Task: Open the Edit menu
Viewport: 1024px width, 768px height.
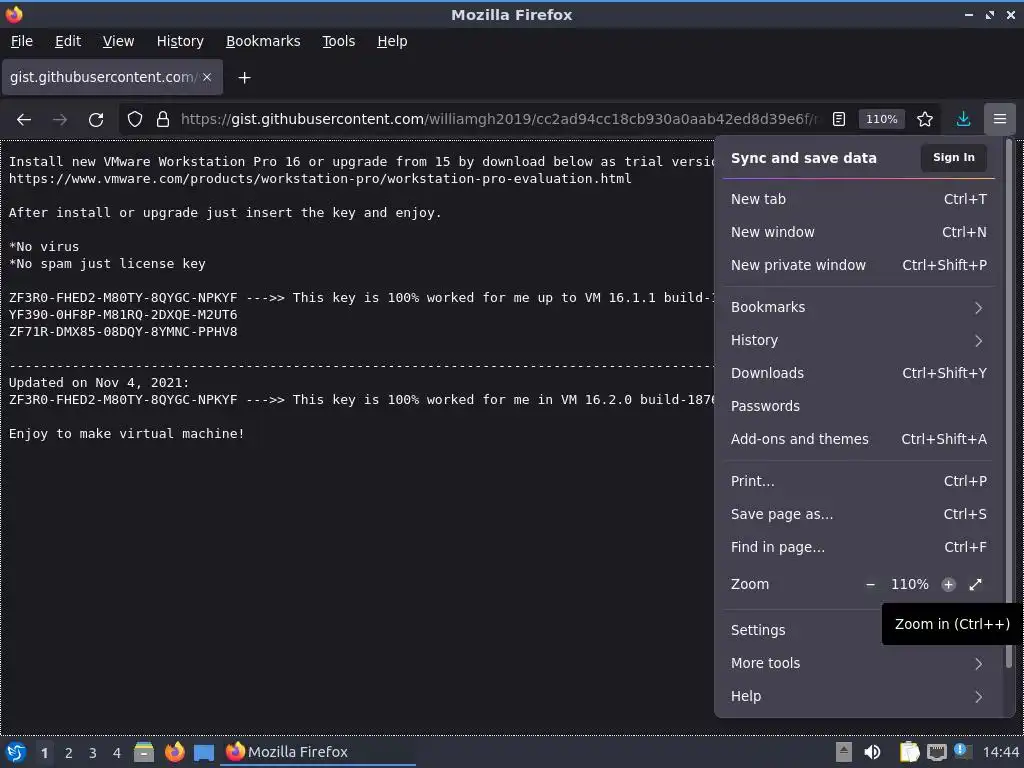Action: (x=68, y=41)
